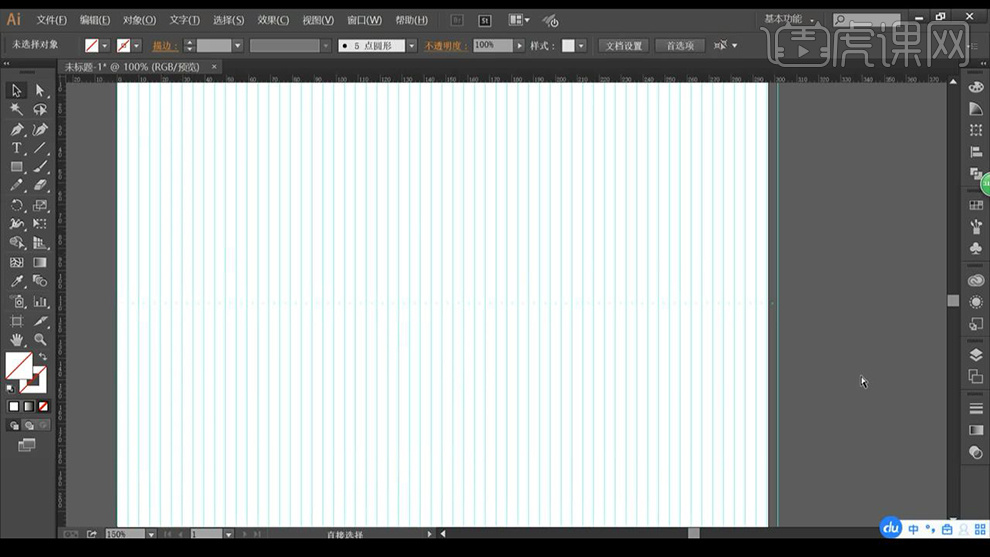Click the Fill color swatch in the toolbox
Viewport: 990px width, 557px height.
18,366
